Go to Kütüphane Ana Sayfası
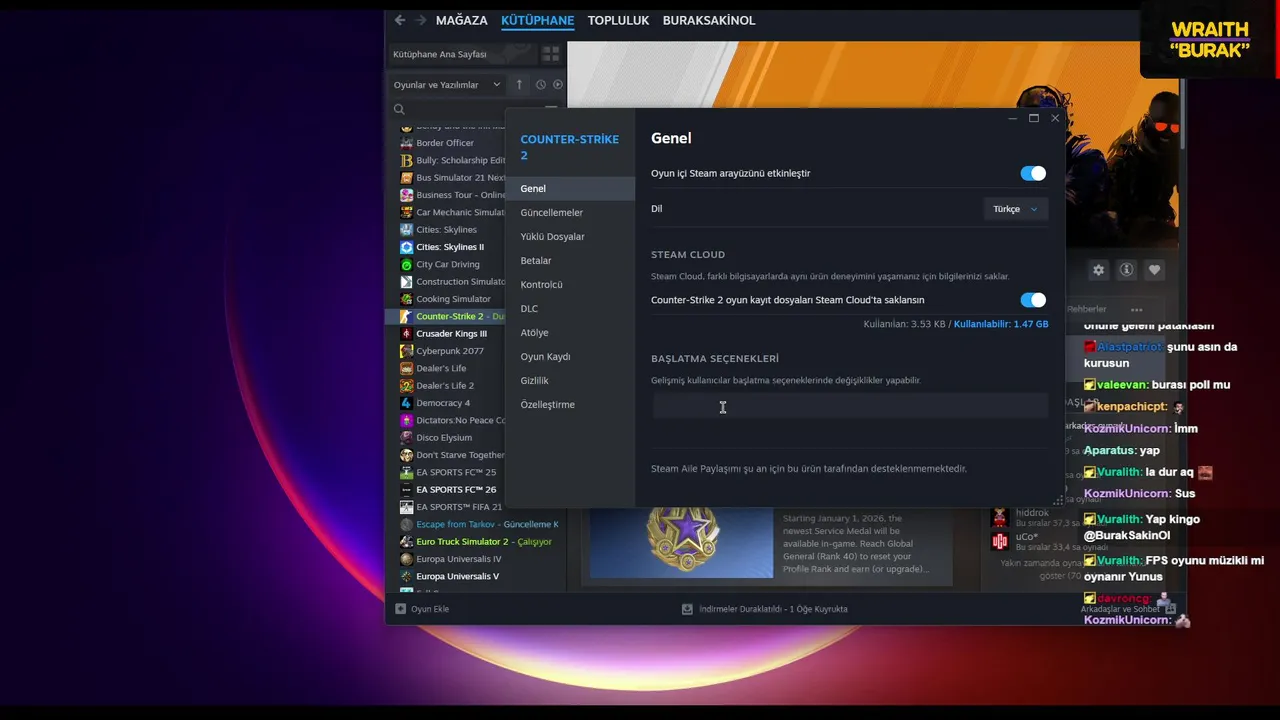The image size is (1280, 720). (440, 54)
